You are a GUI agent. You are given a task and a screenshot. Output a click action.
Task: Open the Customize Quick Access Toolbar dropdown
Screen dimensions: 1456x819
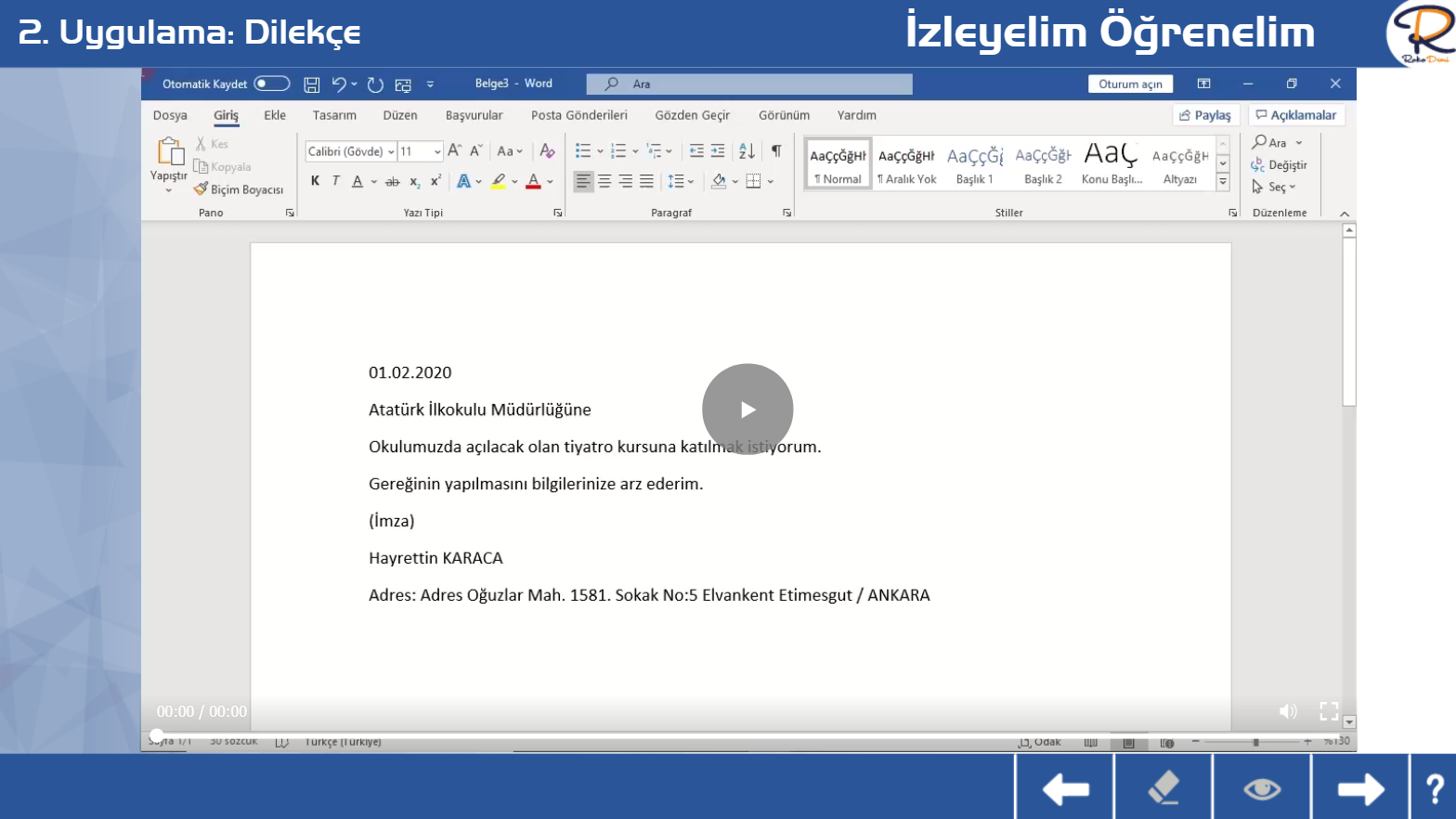430,84
